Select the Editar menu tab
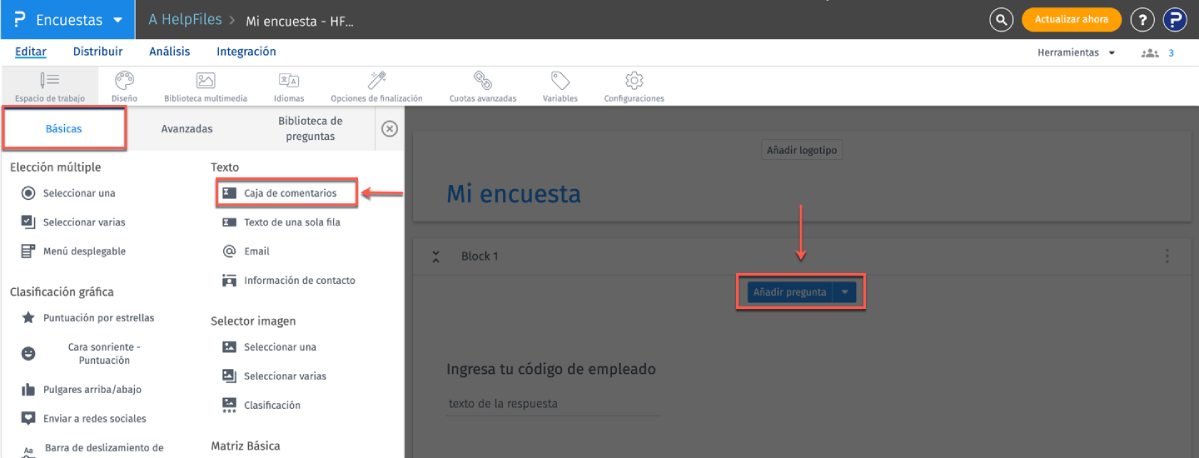 click(x=31, y=52)
